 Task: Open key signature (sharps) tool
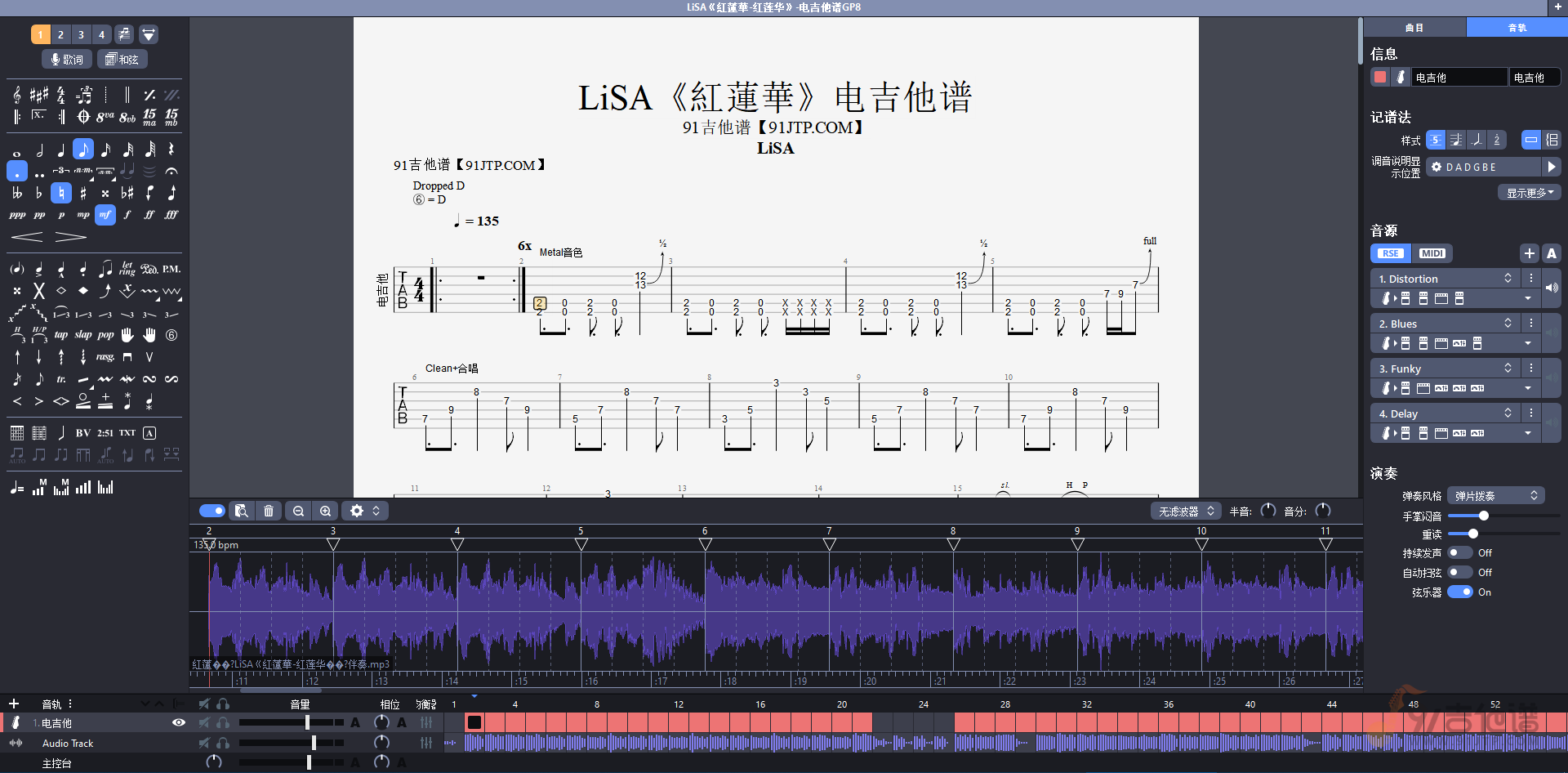(39, 95)
